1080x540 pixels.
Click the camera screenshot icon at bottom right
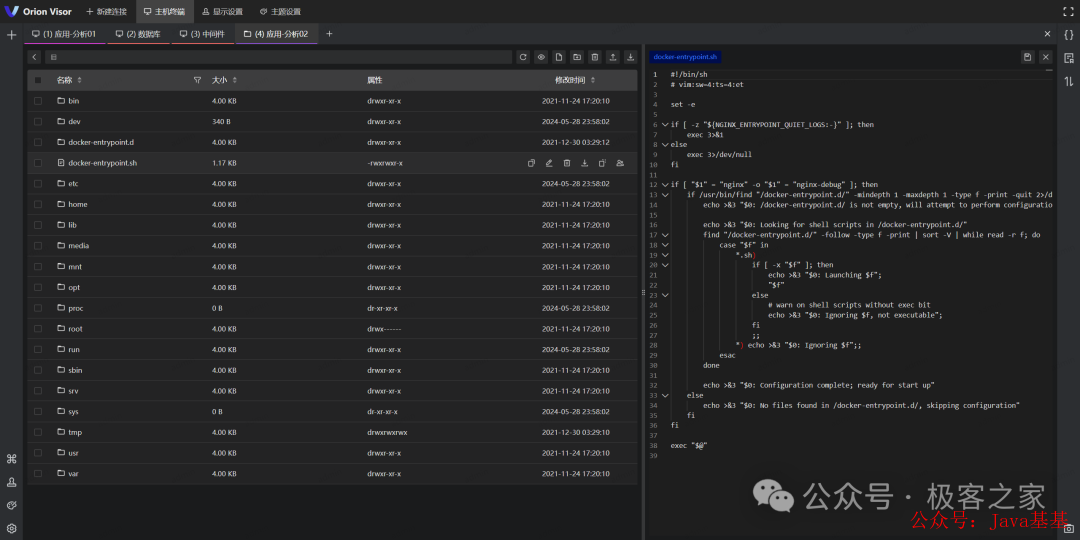pyautogui.click(x=1068, y=528)
